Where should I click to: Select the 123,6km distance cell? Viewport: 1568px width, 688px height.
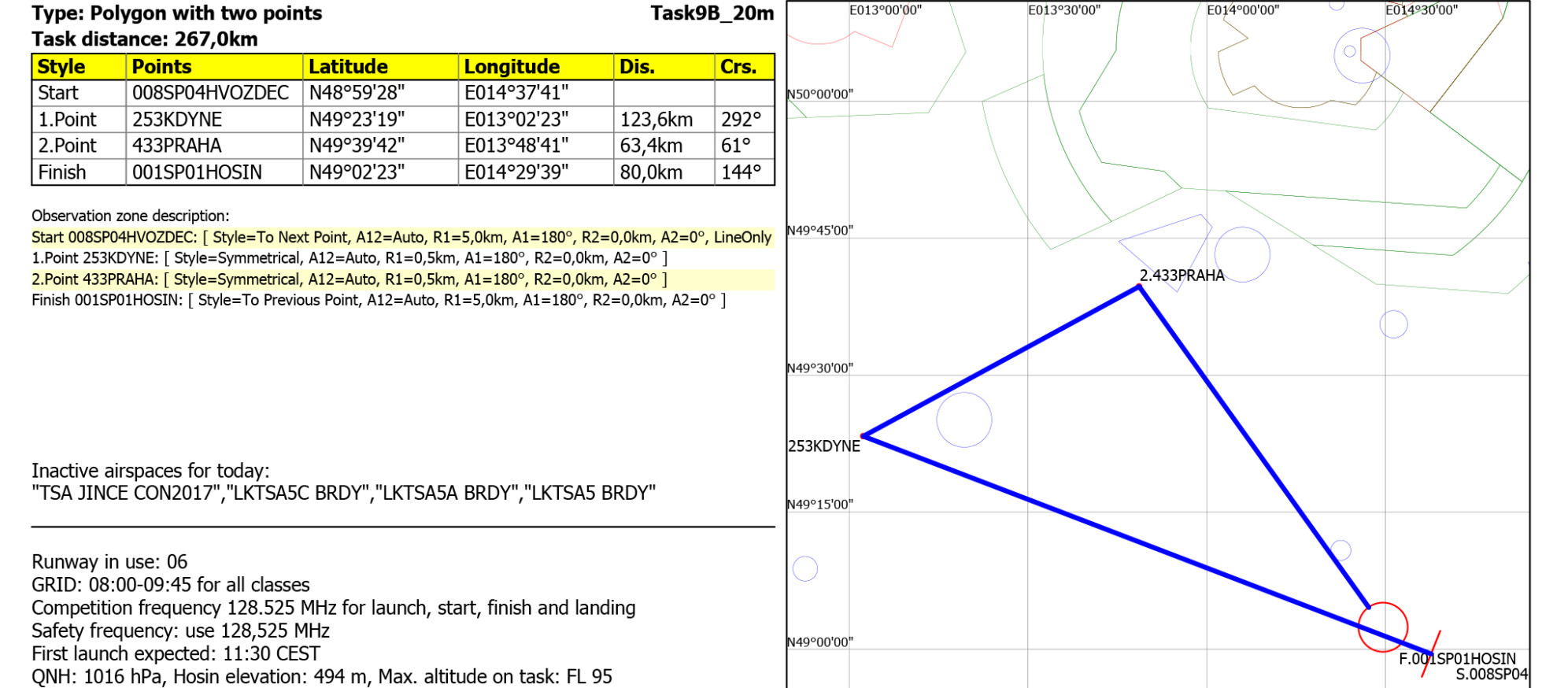coord(656,120)
